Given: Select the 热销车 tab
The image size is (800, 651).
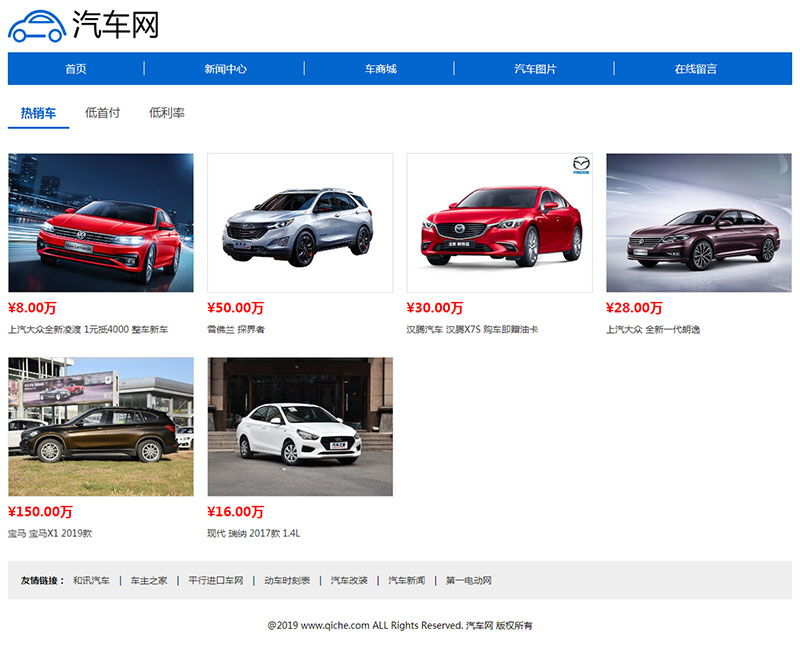Looking at the screenshot, I should point(38,113).
